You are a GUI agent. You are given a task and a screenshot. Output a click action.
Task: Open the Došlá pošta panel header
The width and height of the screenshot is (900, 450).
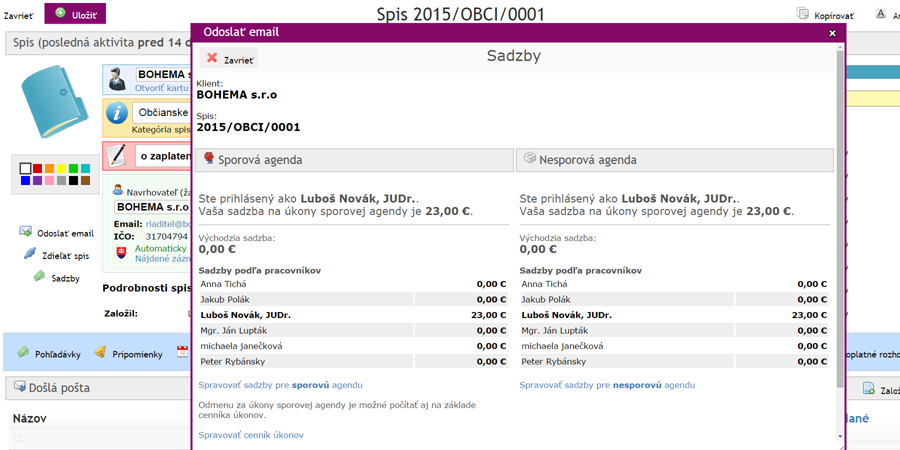point(98,388)
